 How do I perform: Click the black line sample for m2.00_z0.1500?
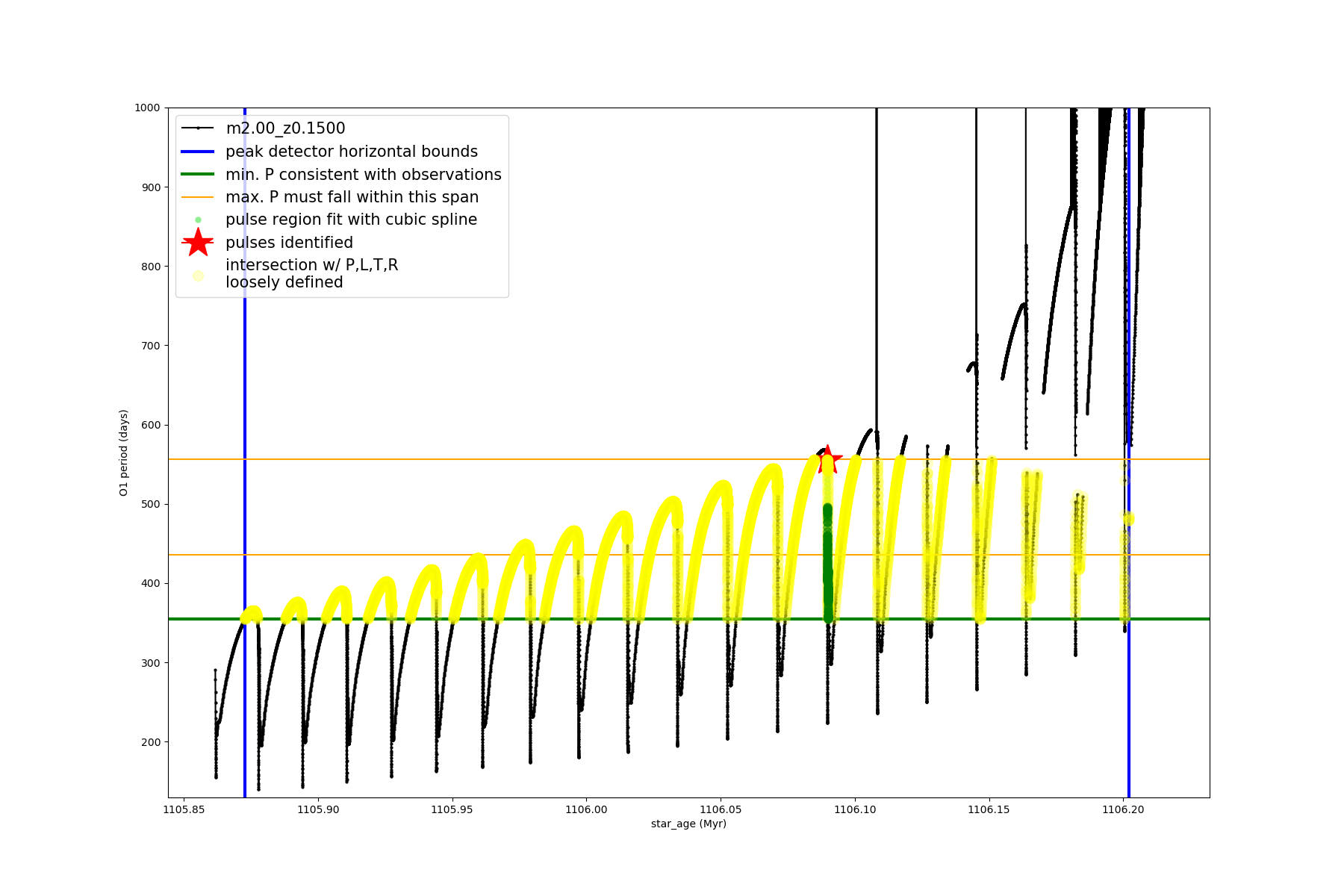[x=198, y=128]
